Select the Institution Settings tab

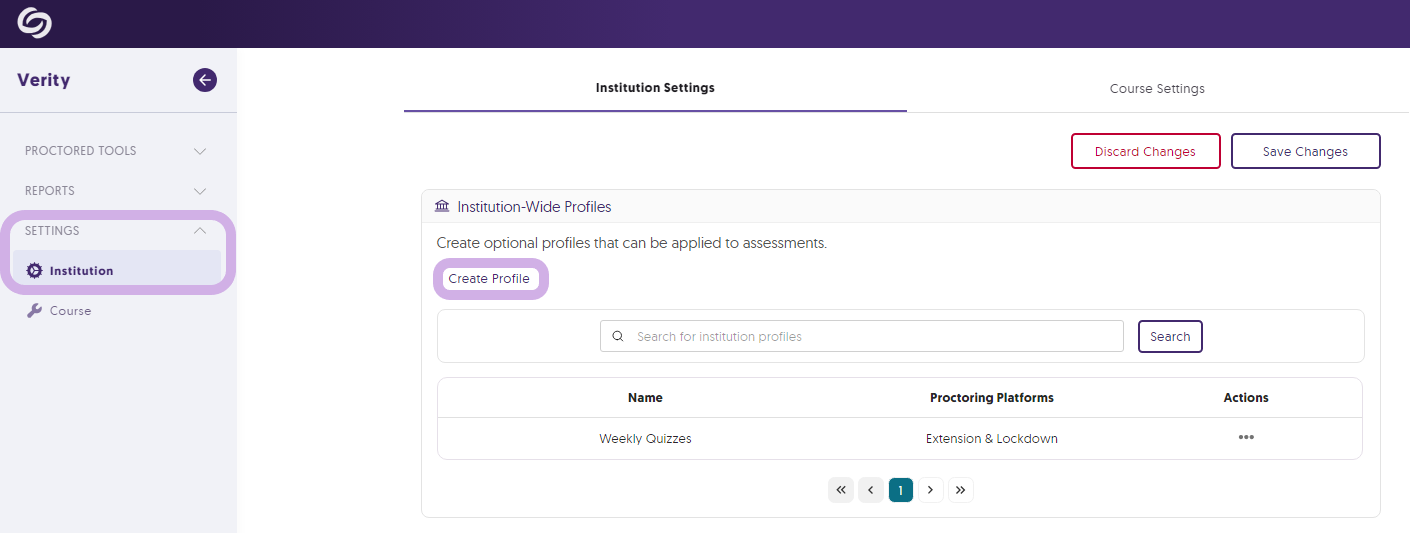tap(655, 88)
